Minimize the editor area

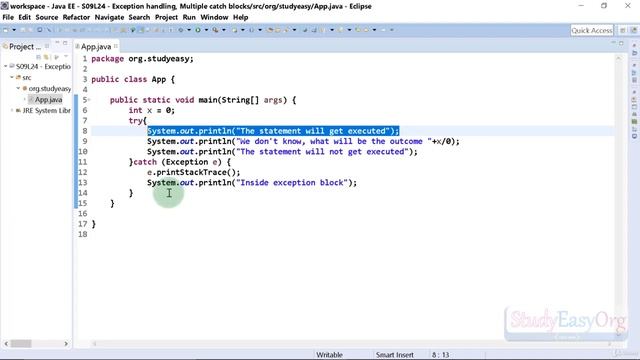coord(613,43)
